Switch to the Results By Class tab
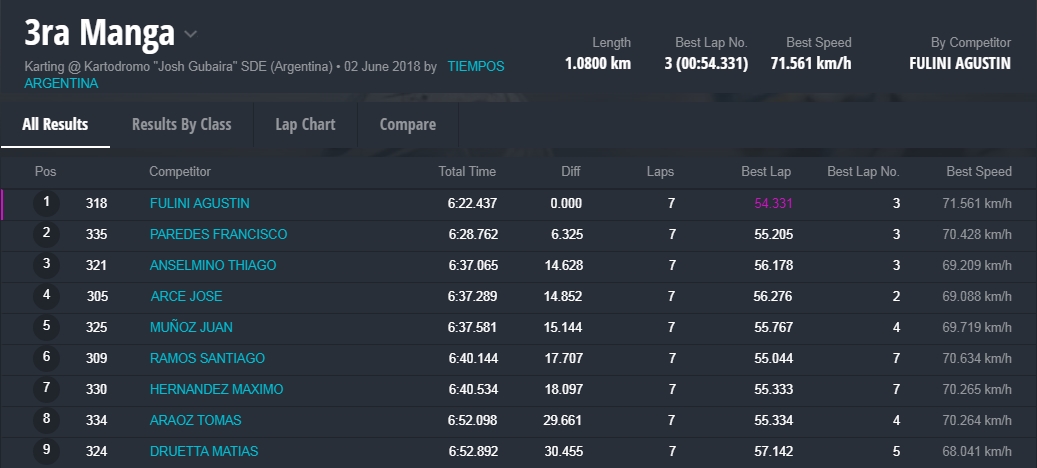Image resolution: width=1037 pixels, height=468 pixels. (x=181, y=125)
